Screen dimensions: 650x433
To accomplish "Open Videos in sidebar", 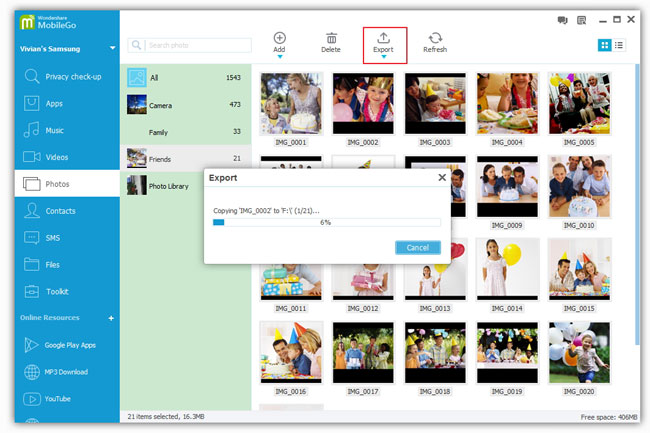I will coord(67,157).
